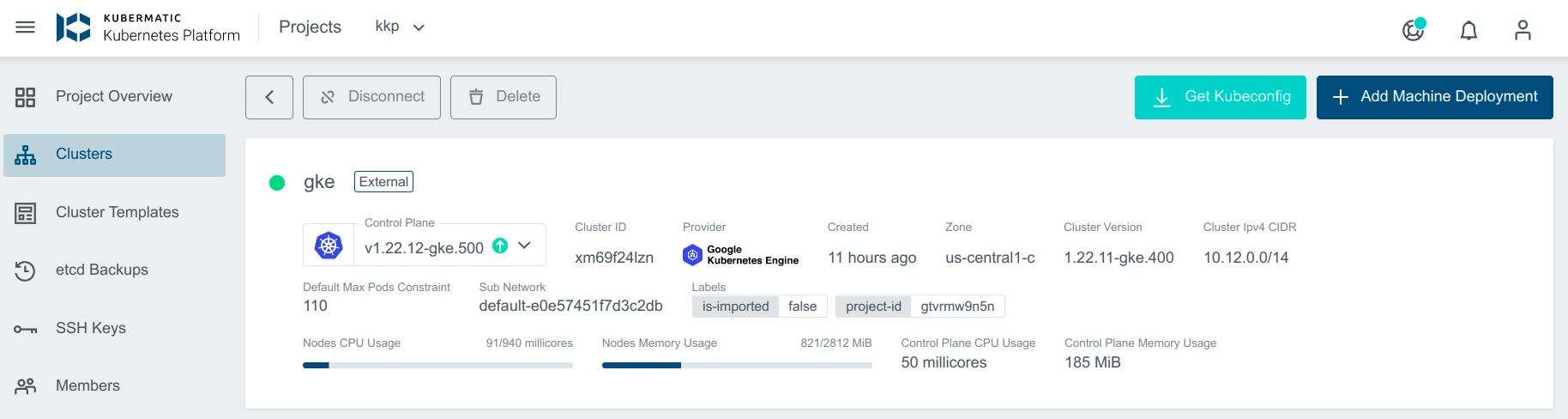Open the changelog/help icon
The width and height of the screenshot is (1568, 419).
[x=1413, y=30]
